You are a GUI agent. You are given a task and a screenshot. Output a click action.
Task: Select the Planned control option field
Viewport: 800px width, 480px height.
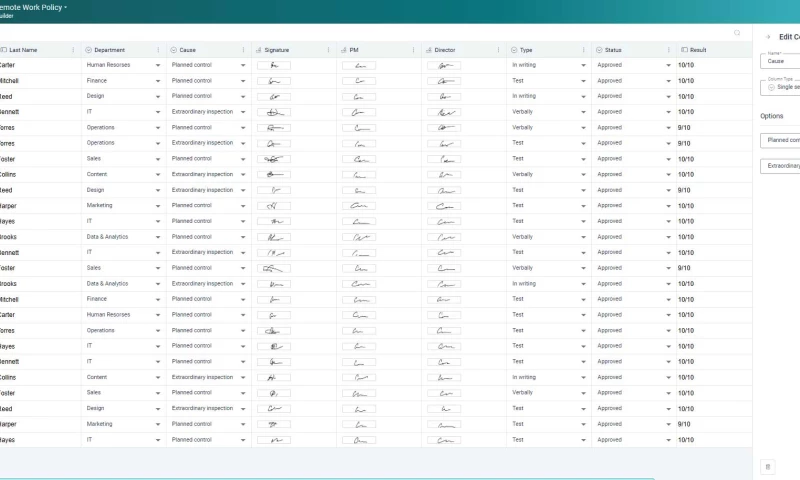pyautogui.click(x=781, y=140)
